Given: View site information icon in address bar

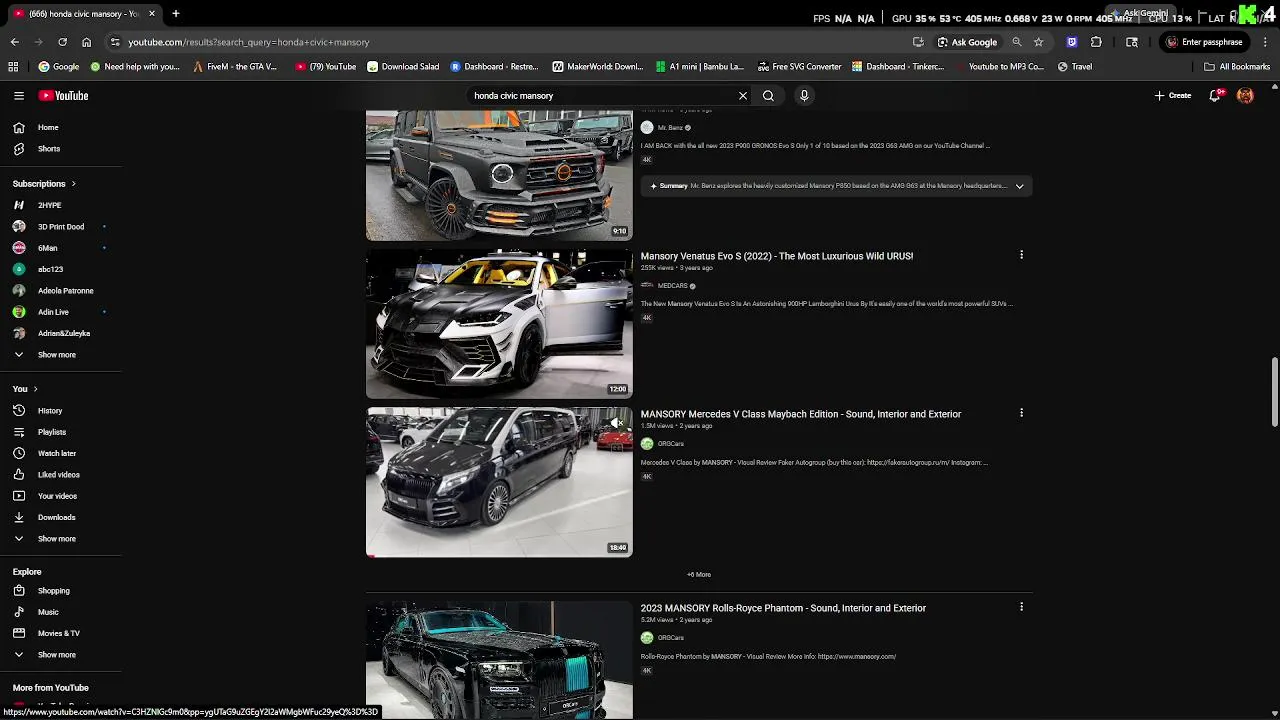Looking at the screenshot, I should (x=115, y=42).
